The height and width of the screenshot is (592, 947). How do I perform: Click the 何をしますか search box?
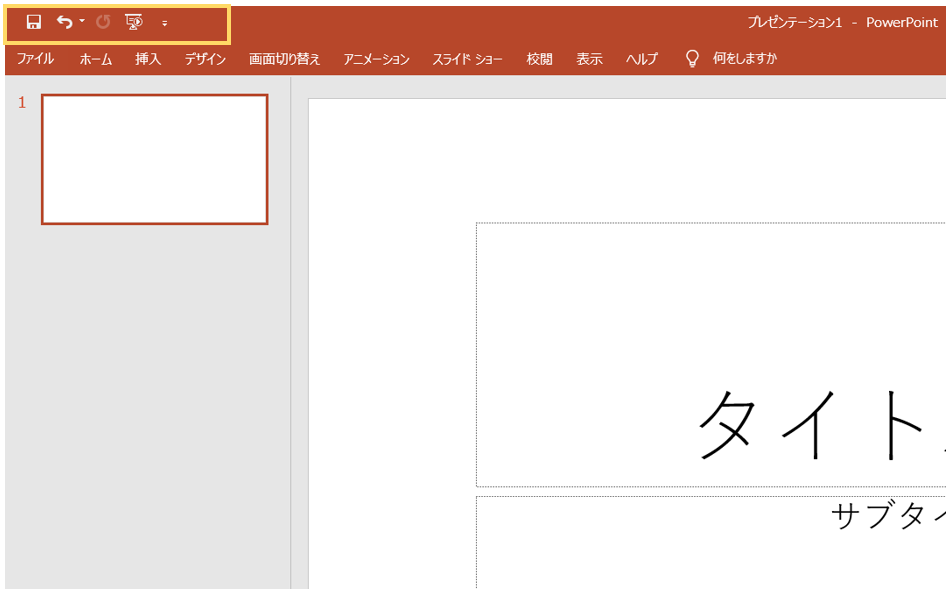click(745, 59)
